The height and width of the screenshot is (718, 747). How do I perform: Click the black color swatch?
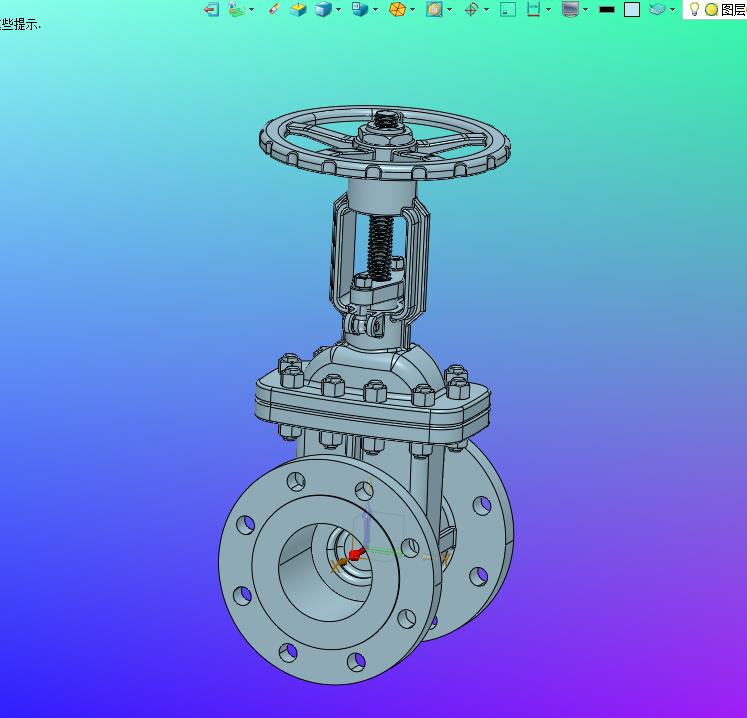click(x=606, y=10)
